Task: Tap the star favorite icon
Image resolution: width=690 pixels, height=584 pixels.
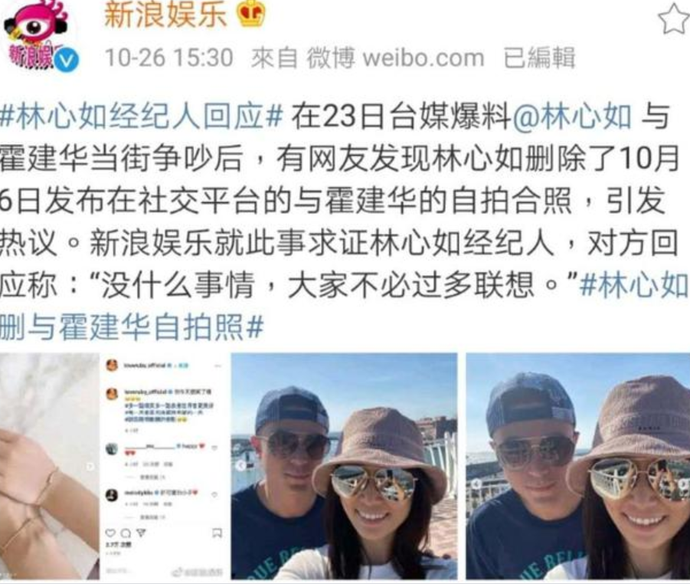Action: click(x=674, y=19)
